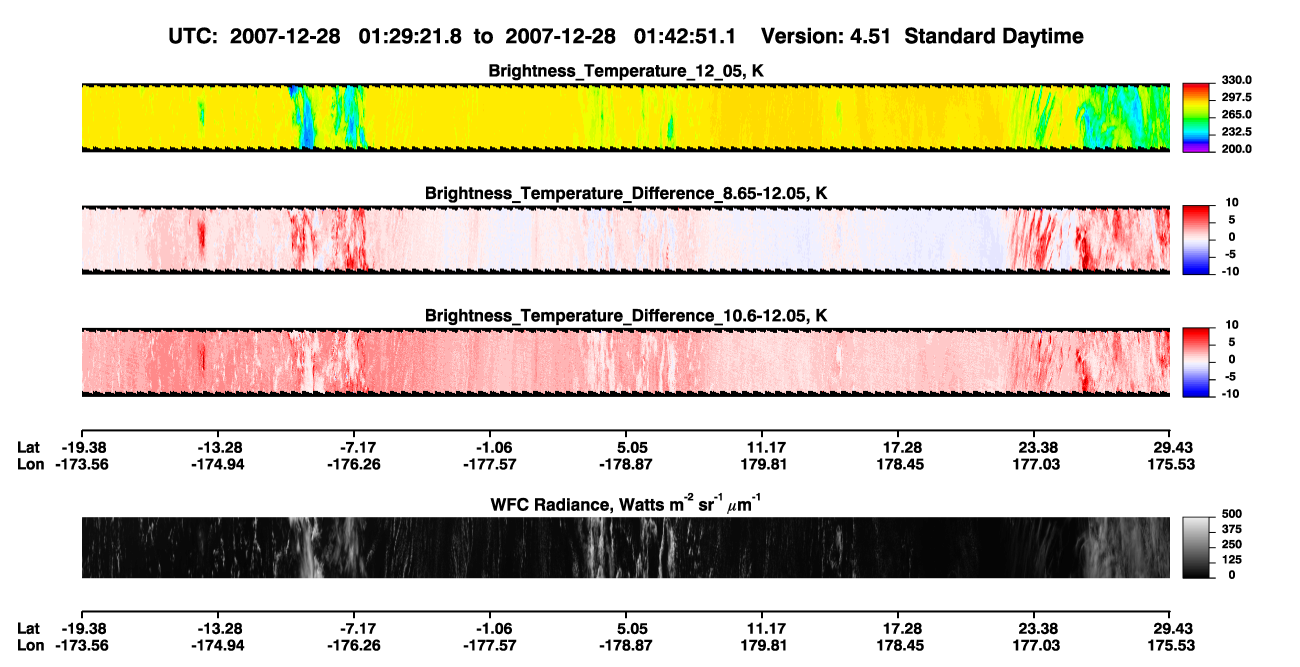
Task: Click the 250 tick on the WFC colorbar
Action: pyautogui.click(x=1230, y=544)
